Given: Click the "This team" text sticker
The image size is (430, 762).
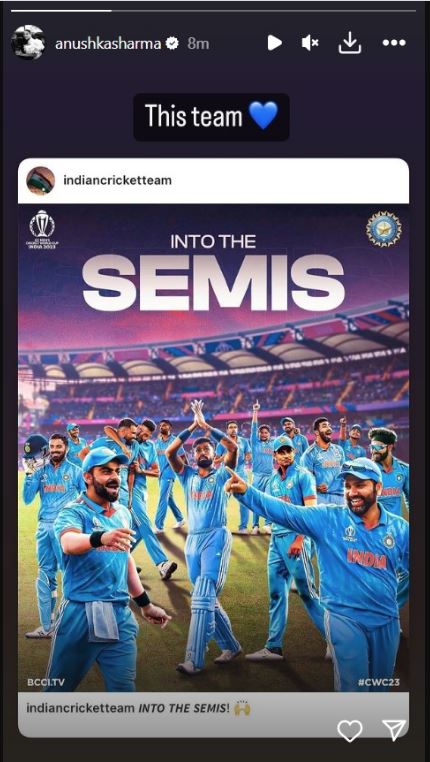Looking at the screenshot, I should point(194,117).
